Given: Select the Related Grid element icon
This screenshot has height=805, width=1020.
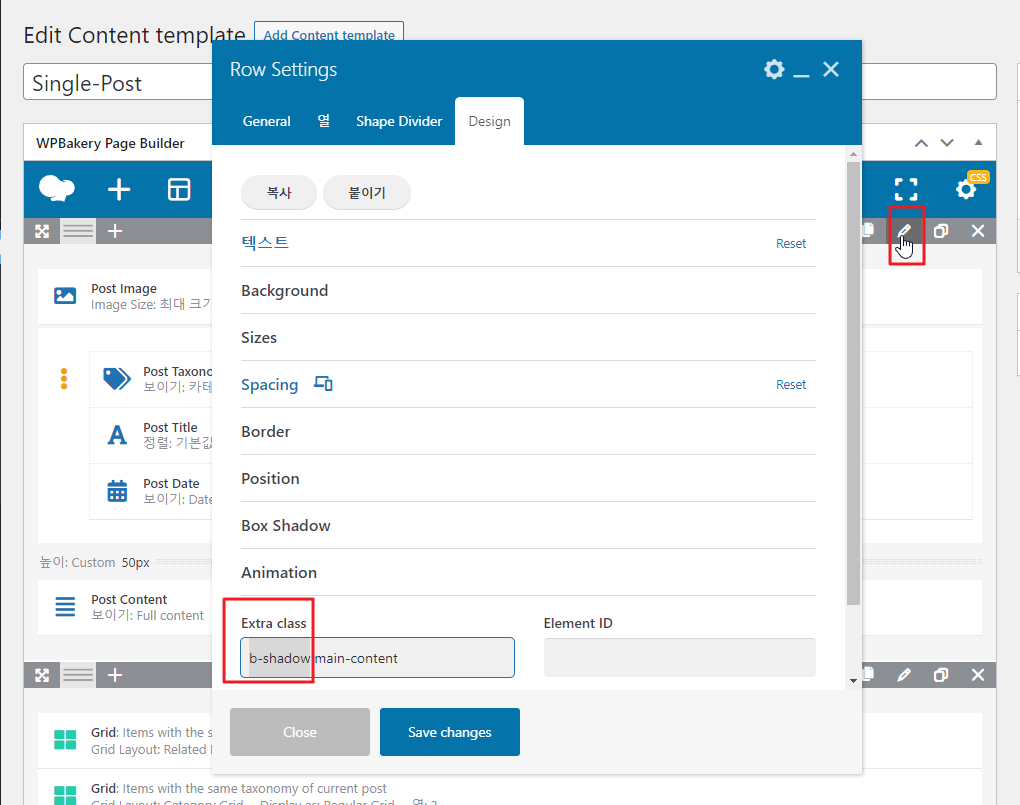Looking at the screenshot, I should pyautogui.click(x=65, y=740).
